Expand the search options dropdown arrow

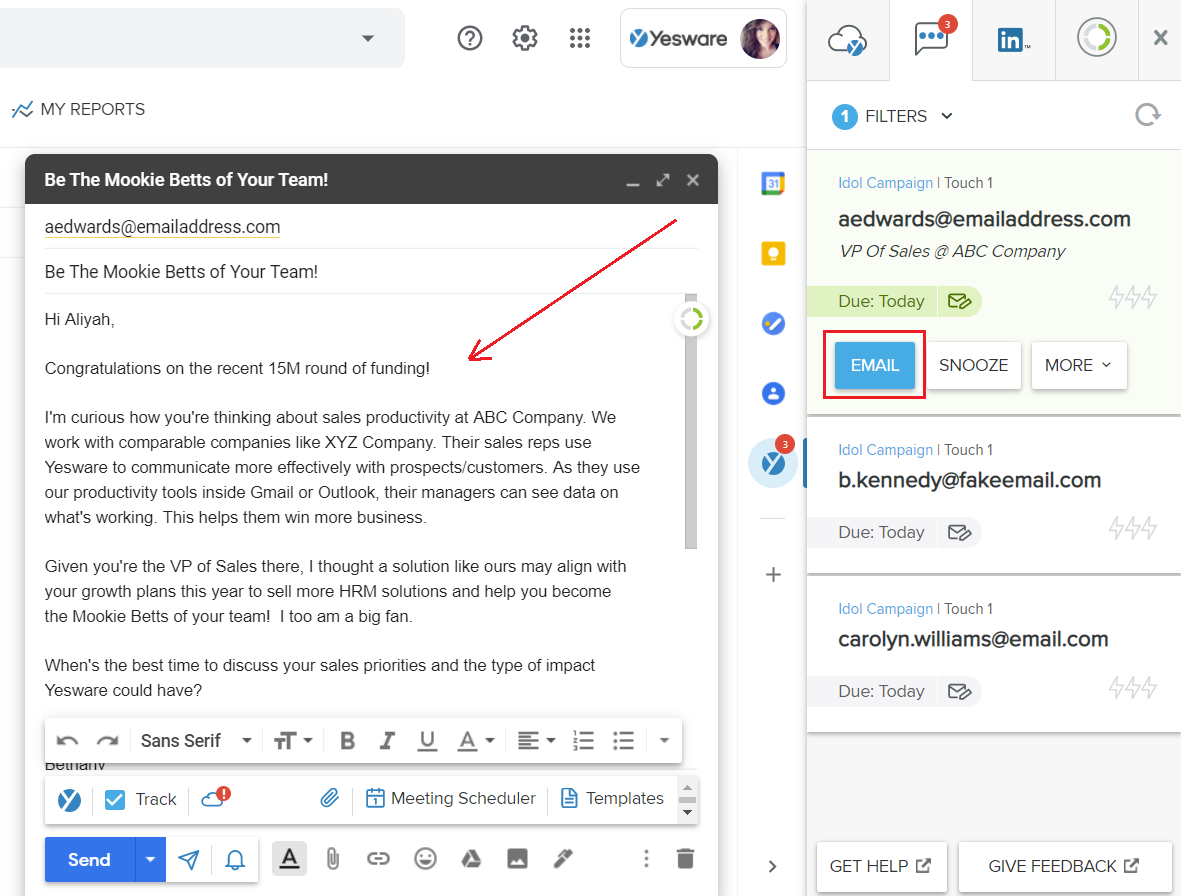click(x=367, y=38)
